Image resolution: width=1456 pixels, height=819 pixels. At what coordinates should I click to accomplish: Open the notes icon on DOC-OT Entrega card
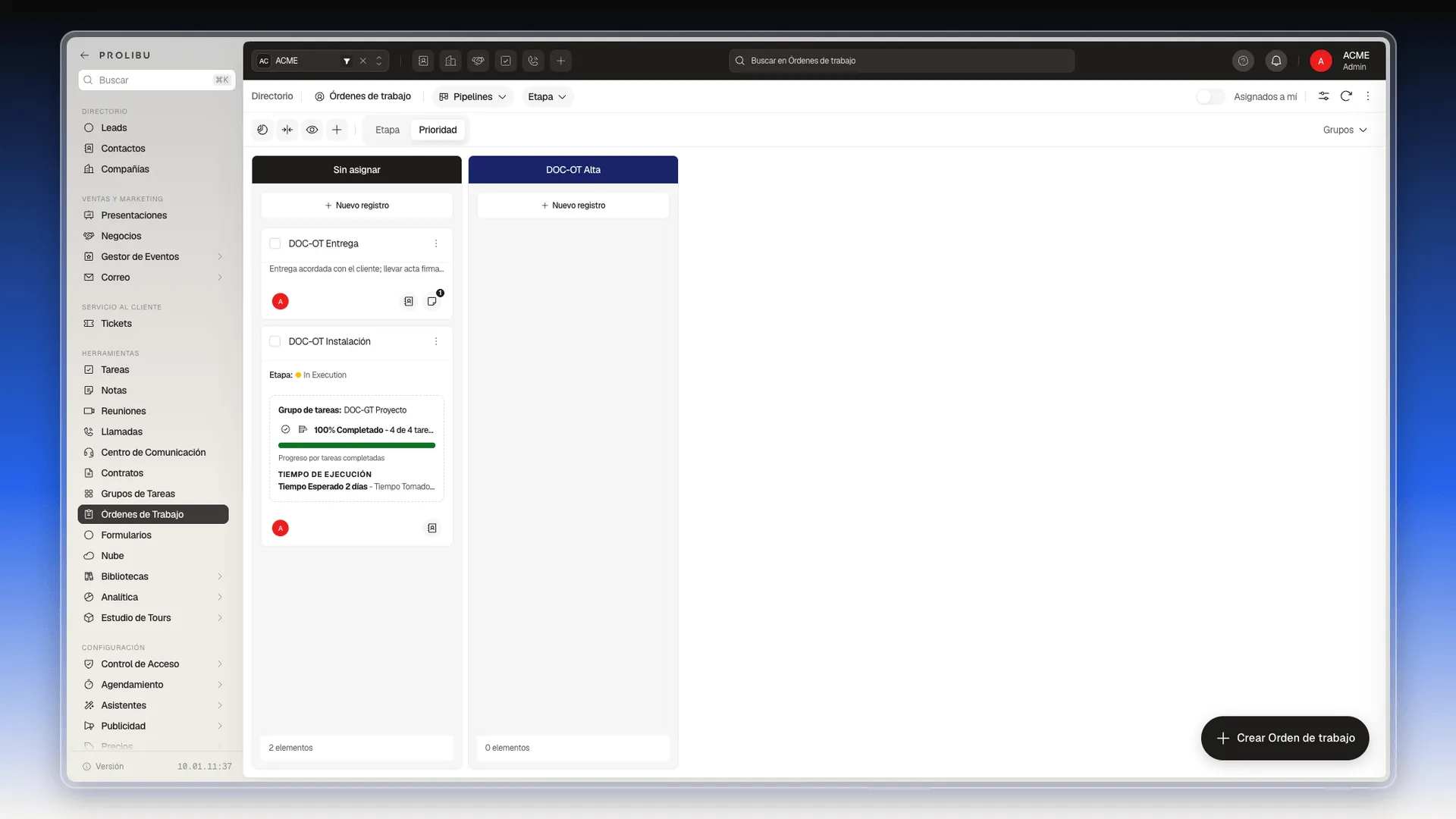point(432,301)
